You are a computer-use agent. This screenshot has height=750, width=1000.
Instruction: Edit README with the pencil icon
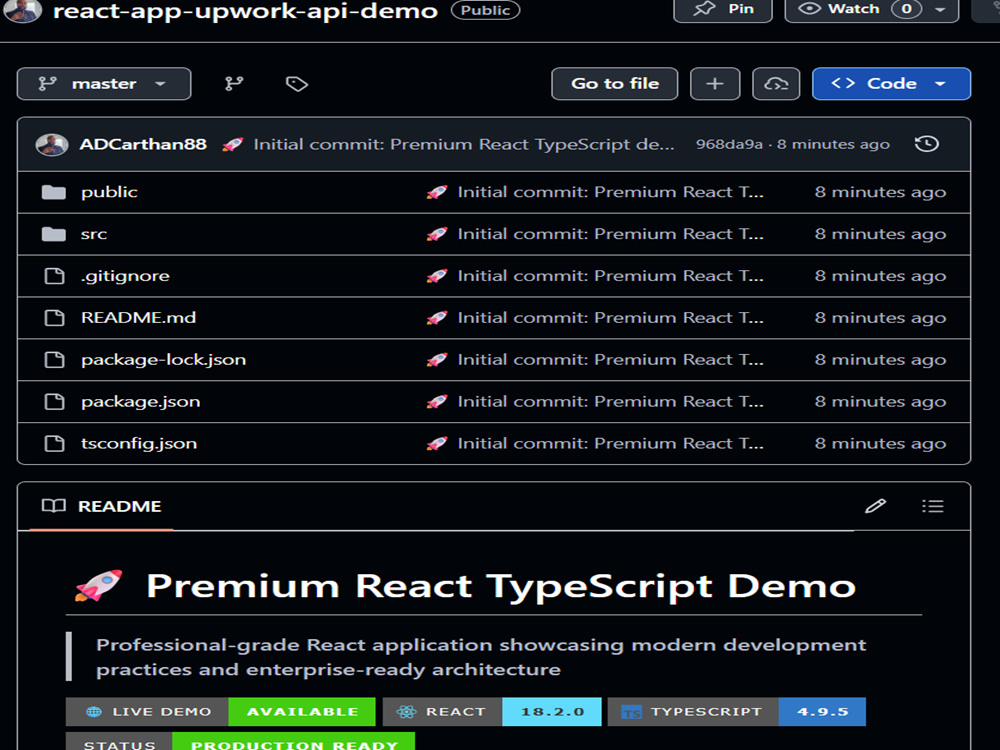[876, 506]
